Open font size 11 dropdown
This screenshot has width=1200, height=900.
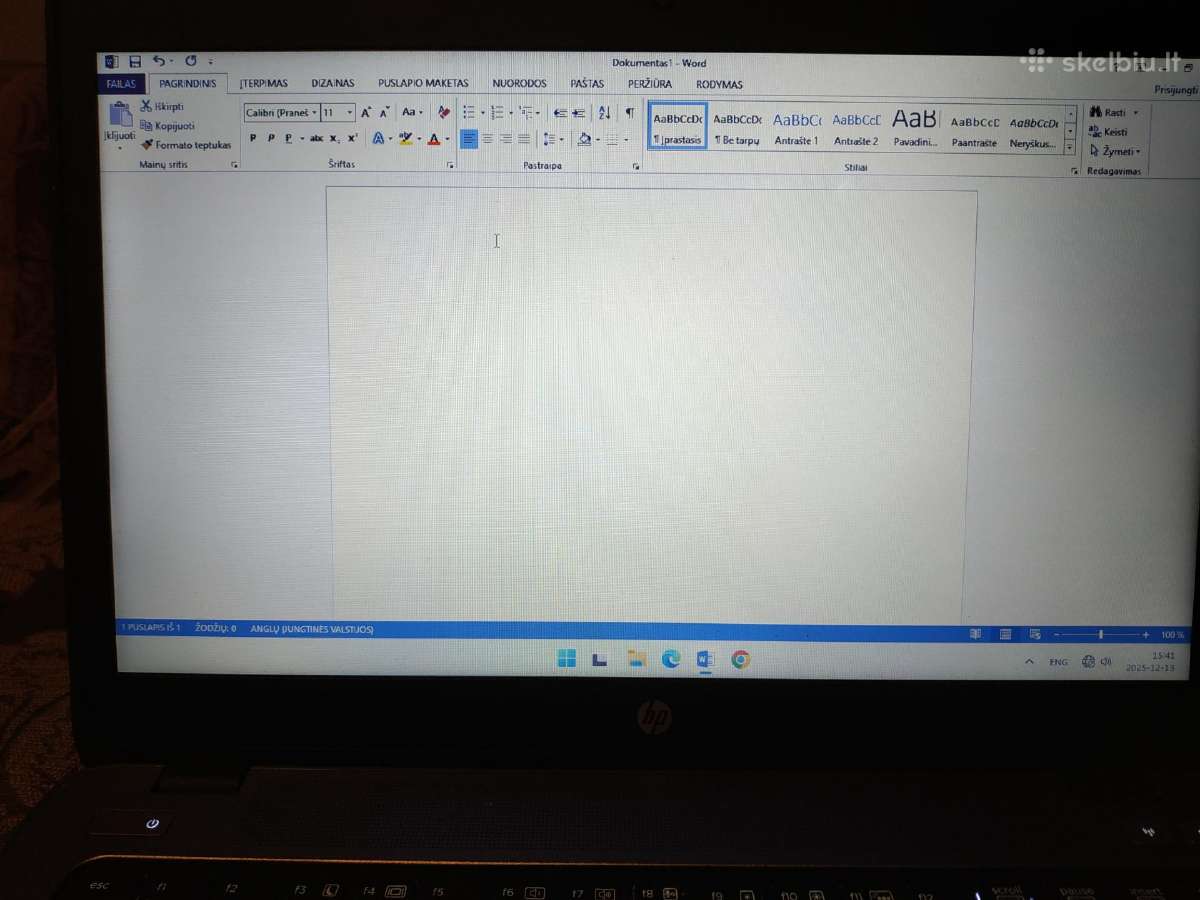[x=349, y=113]
